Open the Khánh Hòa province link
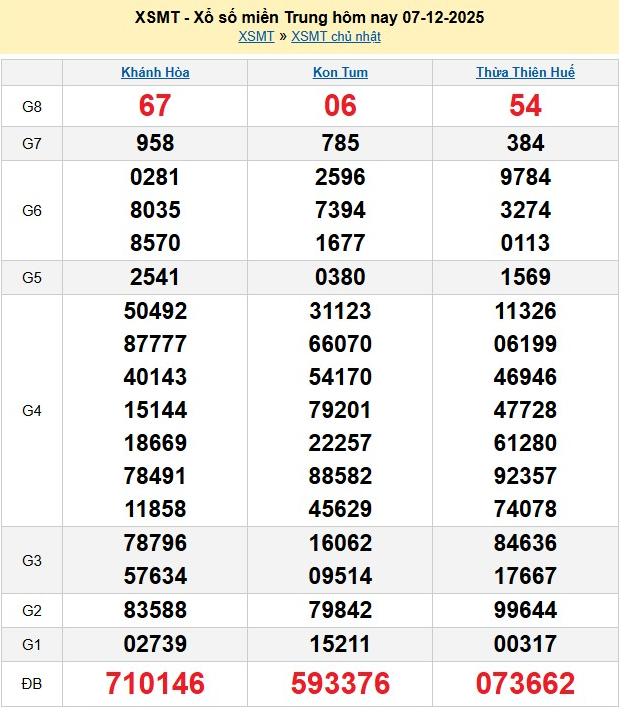The height and width of the screenshot is (707, 619). click(x=155, y=72)
